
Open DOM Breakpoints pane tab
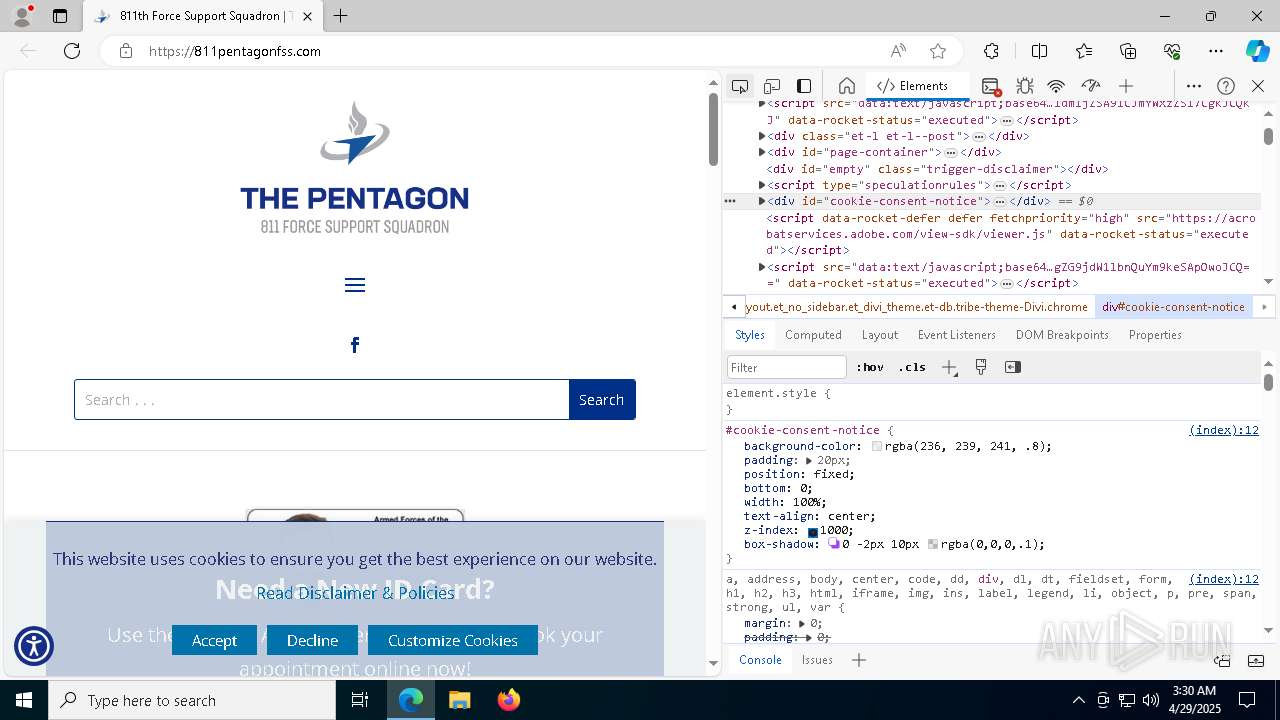(1062, 335)
